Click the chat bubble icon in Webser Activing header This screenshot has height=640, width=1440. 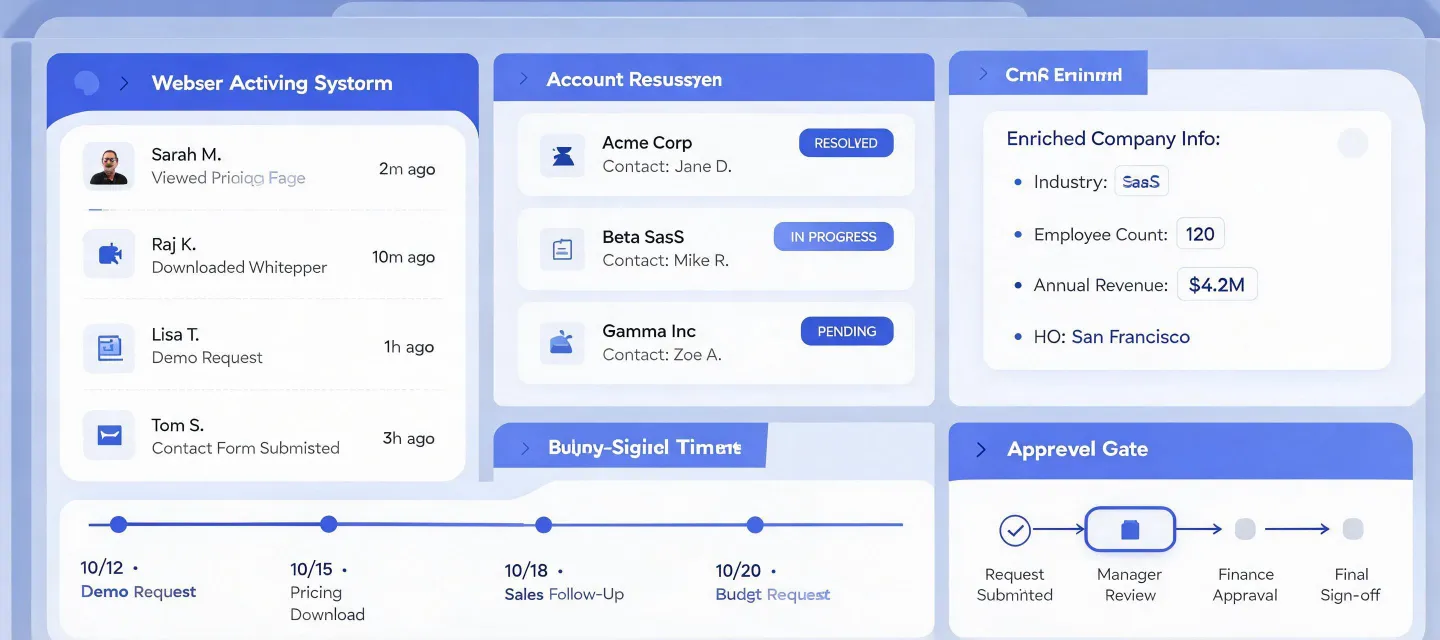tap(87, 83)
